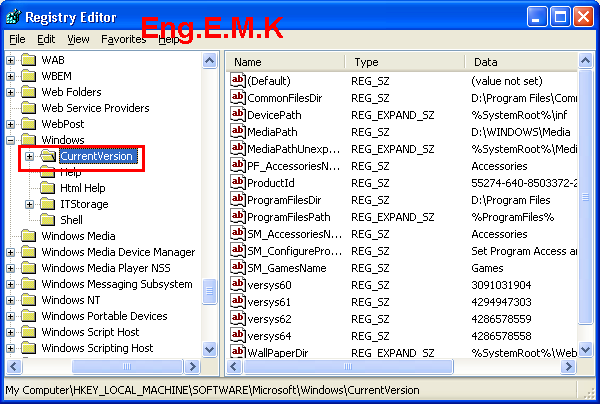
Task: Expand the Windows Portable Devices key
Action: [x=11, y=316]
